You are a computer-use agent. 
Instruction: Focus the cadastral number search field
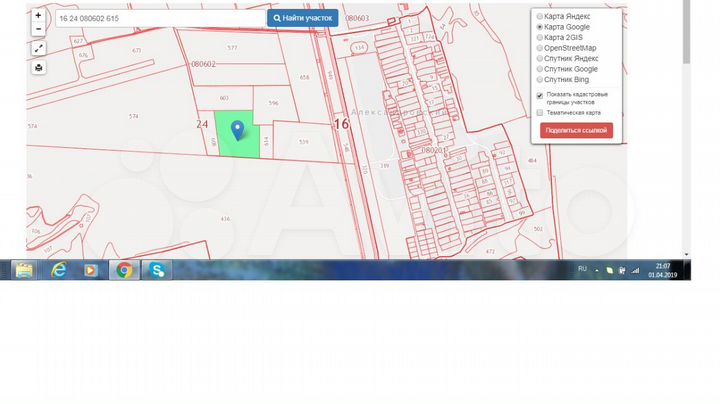tap(161, 18)
